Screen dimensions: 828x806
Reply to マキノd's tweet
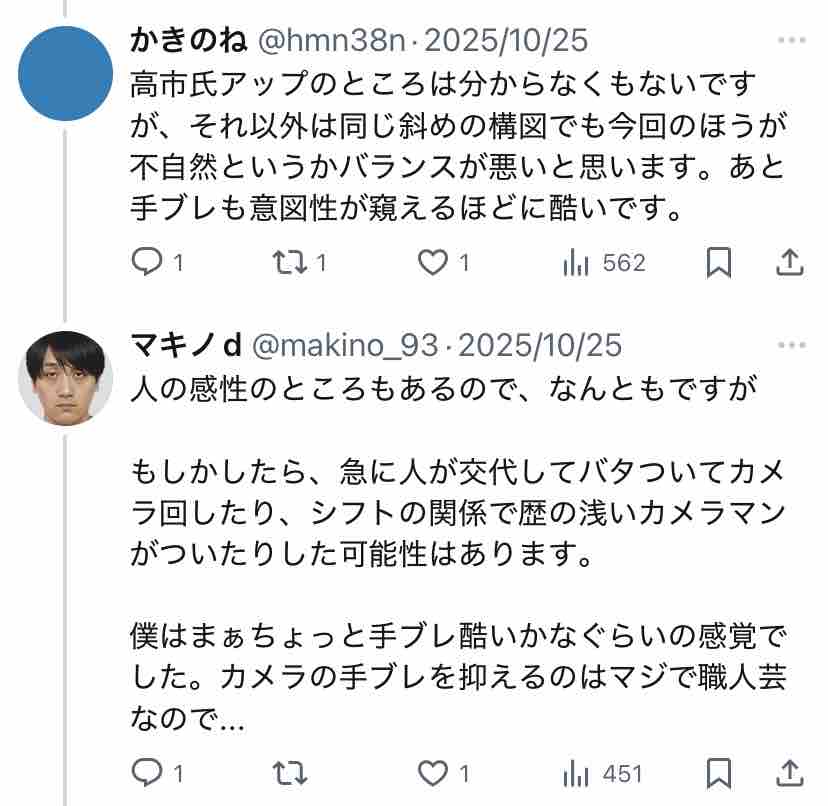coord(147,774)
